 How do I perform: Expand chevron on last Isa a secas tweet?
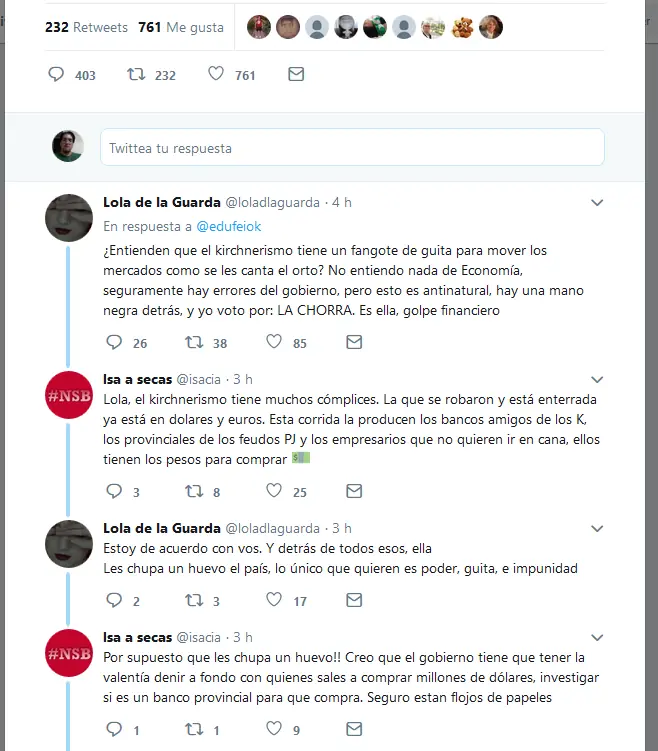tap(597, 637)
